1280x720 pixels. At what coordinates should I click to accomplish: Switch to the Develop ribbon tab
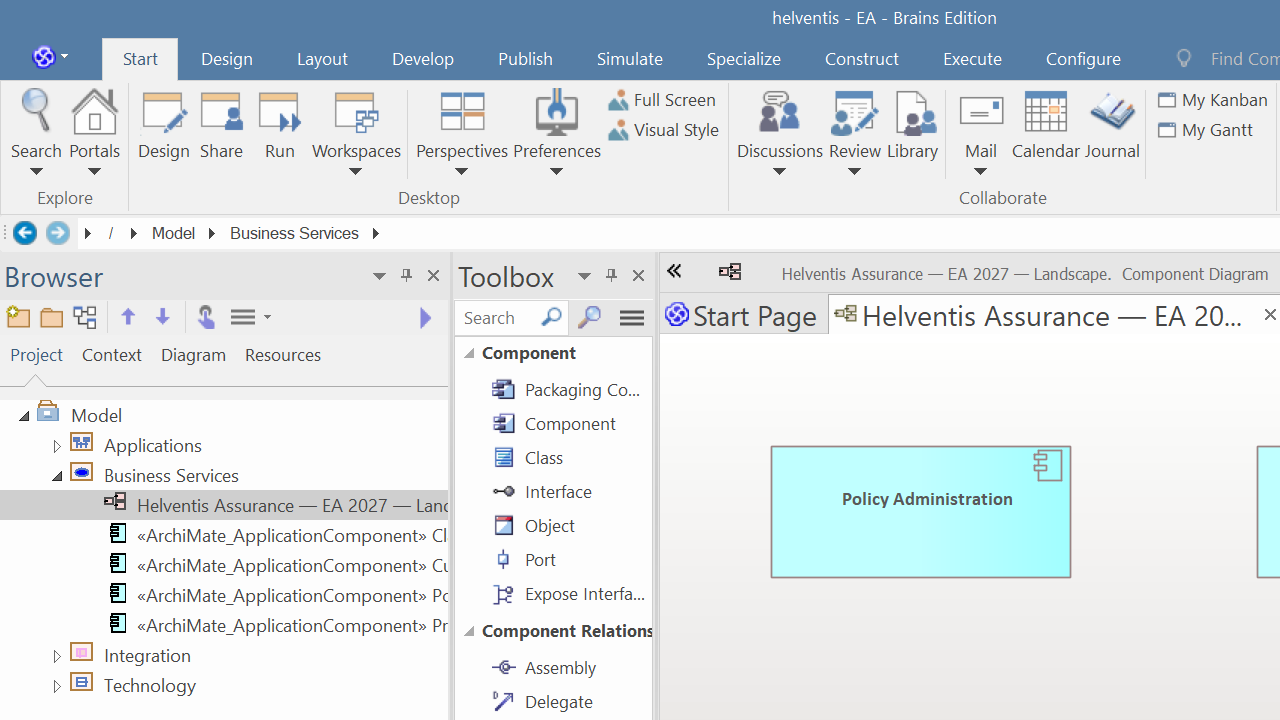point(423,59)
